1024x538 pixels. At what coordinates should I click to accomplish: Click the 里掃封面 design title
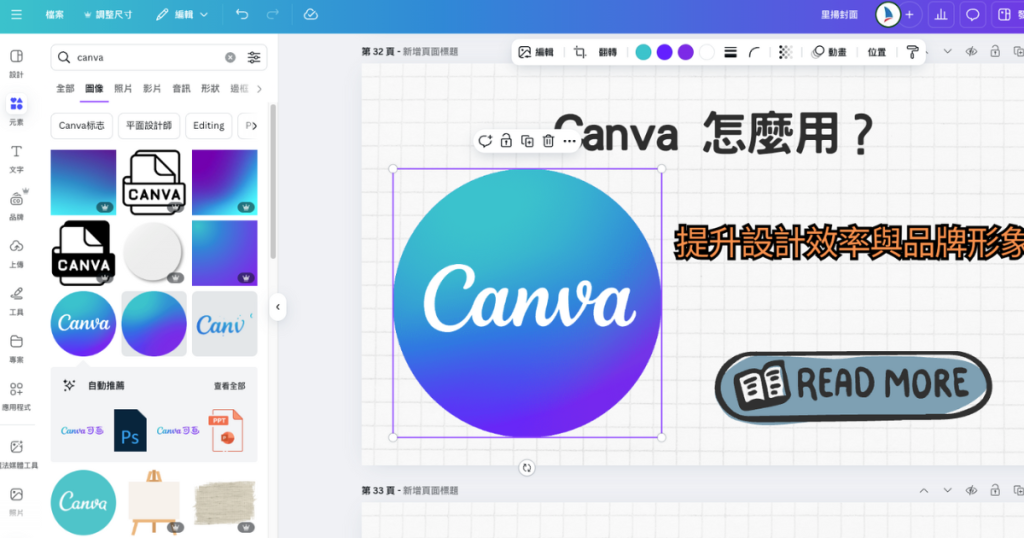(x=839, y=14)
